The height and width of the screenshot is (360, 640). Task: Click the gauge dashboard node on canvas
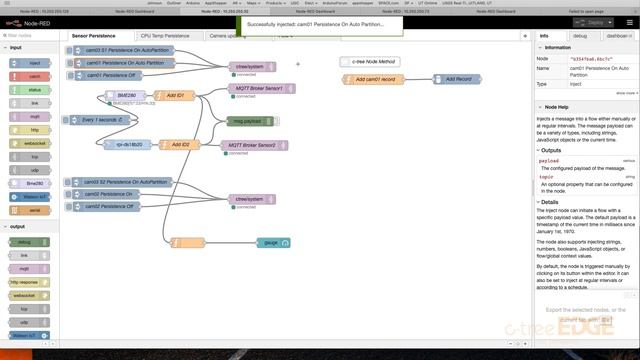click(273, 243)
